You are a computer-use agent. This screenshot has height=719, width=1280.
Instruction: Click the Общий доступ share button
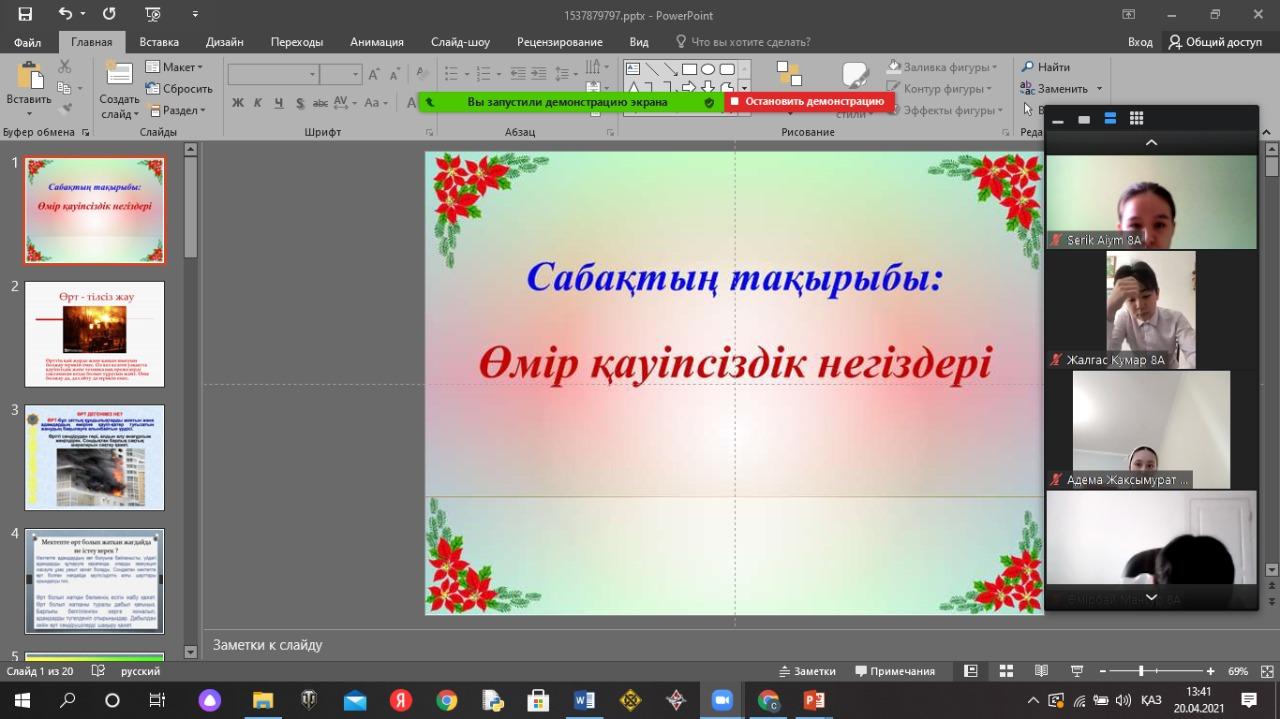point(1215,42)
